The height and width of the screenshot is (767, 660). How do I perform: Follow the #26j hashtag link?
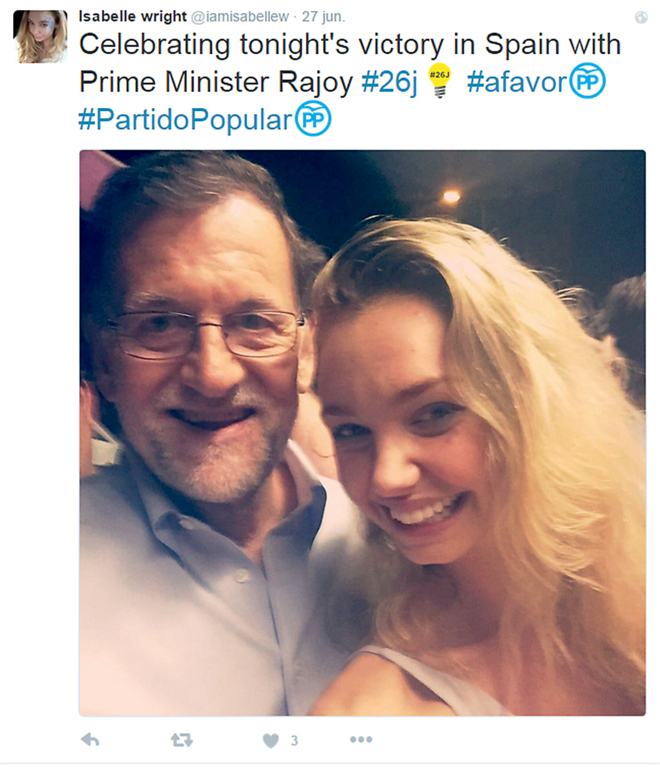tap(390, 82)
